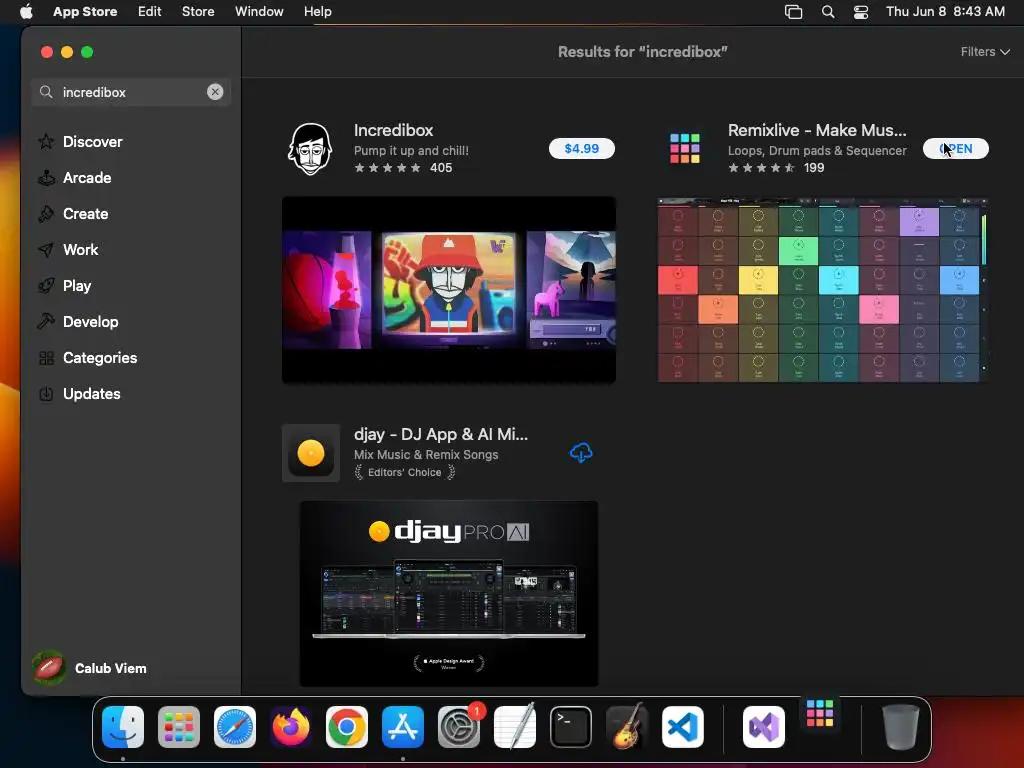The image size is (1024, 768).
Task: Go to the Create section
Action: [x=86, y=214]
